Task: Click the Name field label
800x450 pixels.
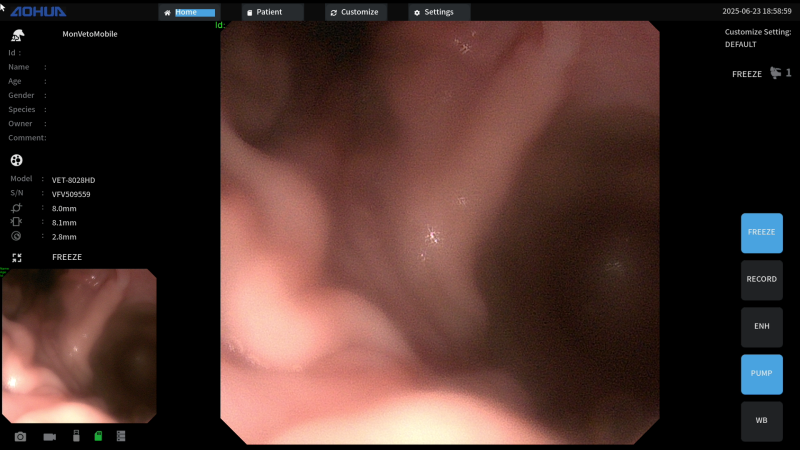Action: point(19,67)
